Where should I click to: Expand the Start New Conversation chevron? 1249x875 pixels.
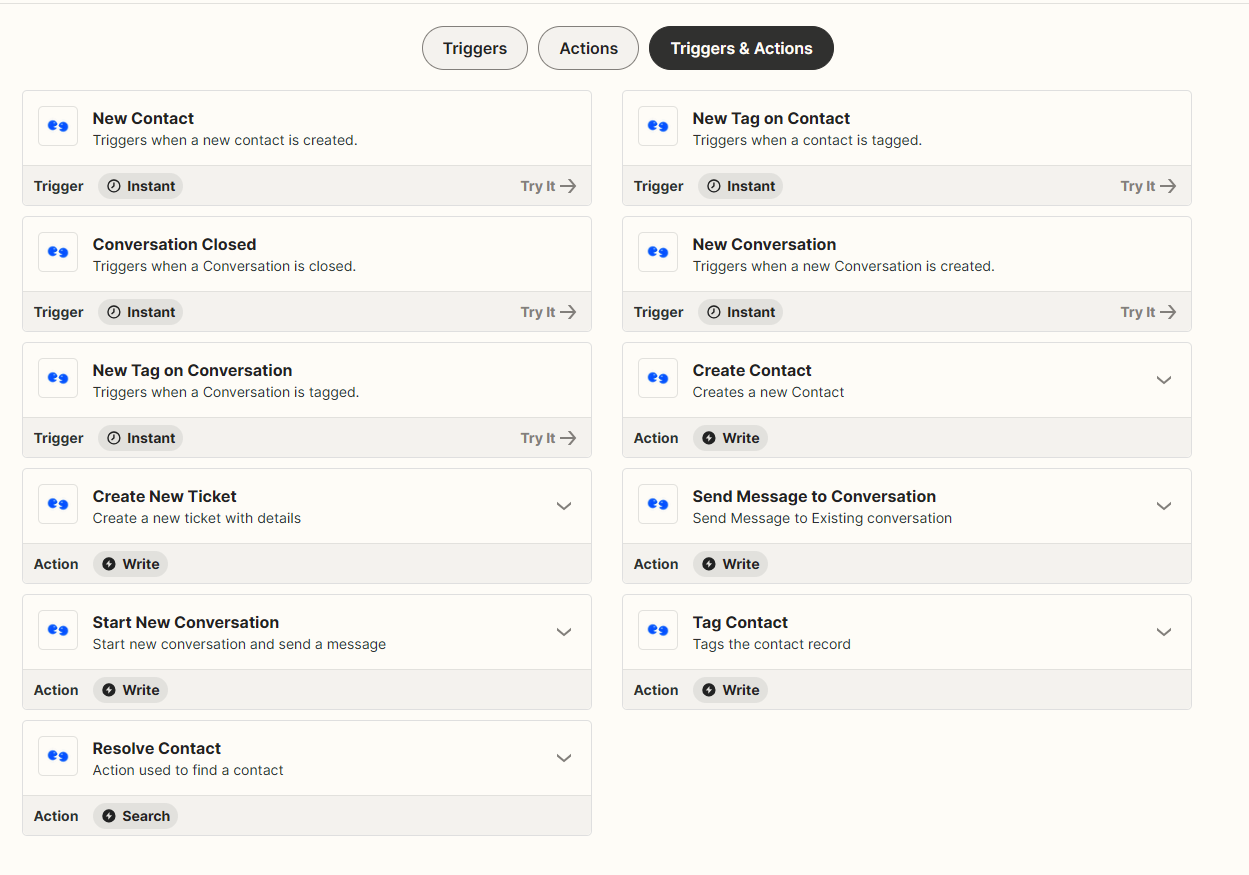tap(563, 632)
